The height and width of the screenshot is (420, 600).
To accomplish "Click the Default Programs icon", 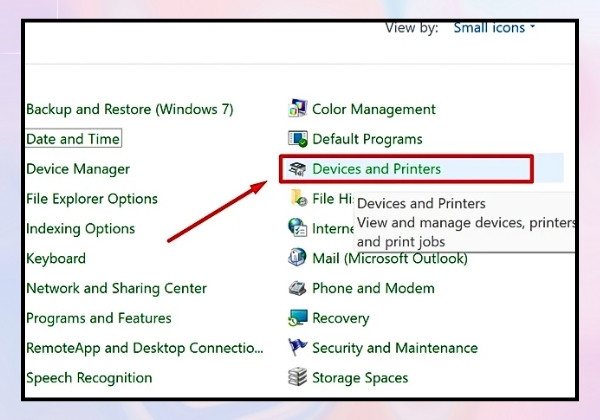I will [298, 138].
